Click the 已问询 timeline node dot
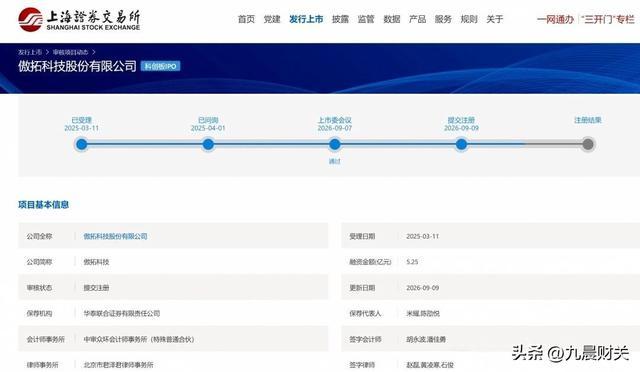The height and width of the screenshot is (372, 640). [208, 144]
